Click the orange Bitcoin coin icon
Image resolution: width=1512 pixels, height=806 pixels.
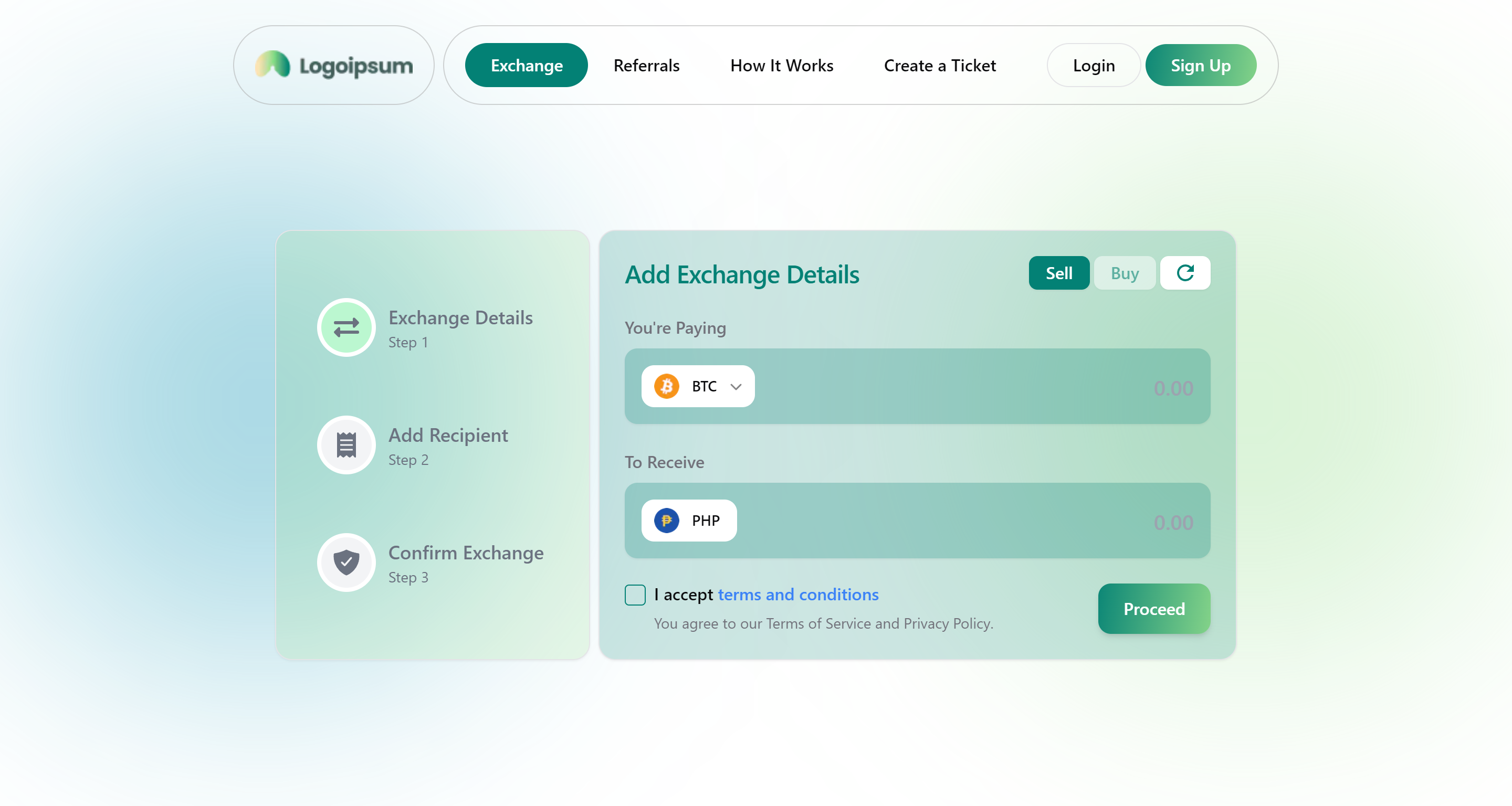(x=666, y=386)
